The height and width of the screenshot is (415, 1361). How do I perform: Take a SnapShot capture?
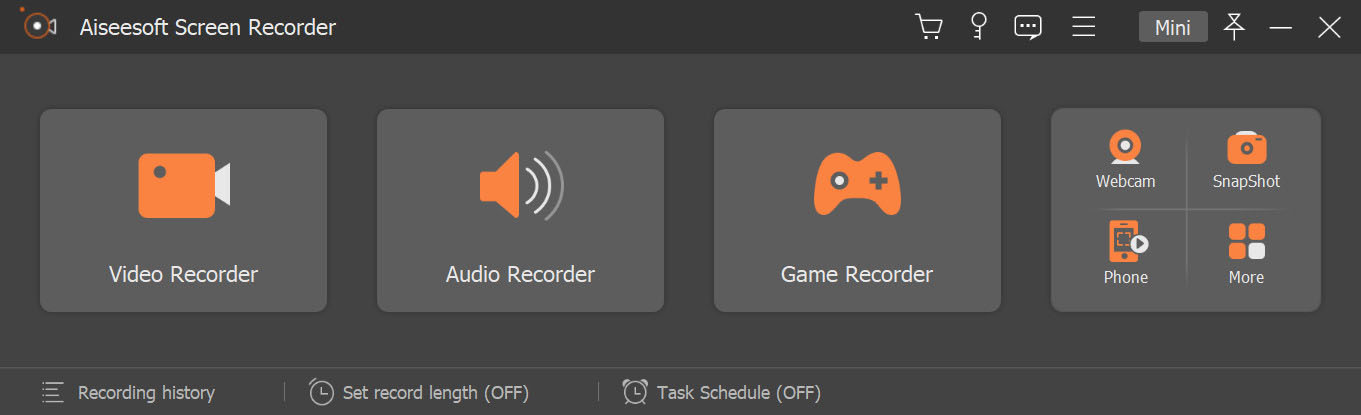click(x=1246, y=160)
